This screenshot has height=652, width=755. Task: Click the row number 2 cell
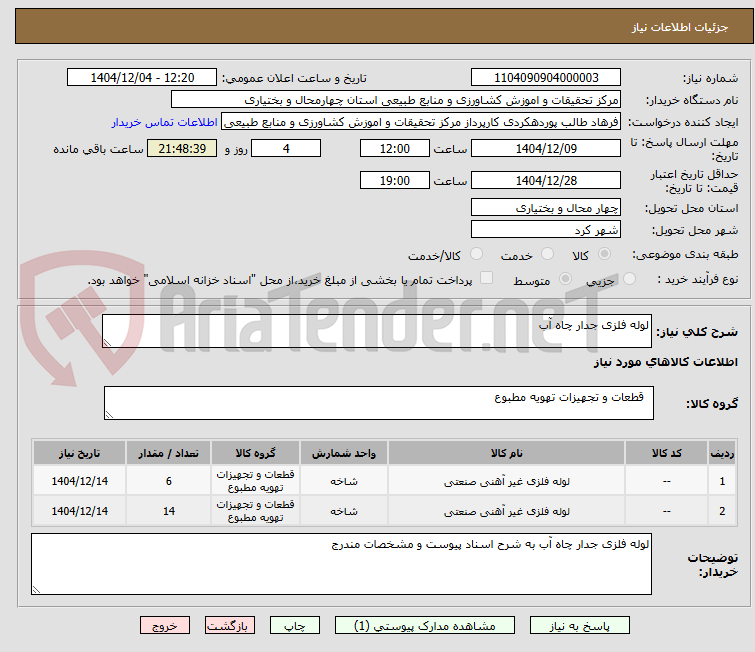[x=722, y=511]
